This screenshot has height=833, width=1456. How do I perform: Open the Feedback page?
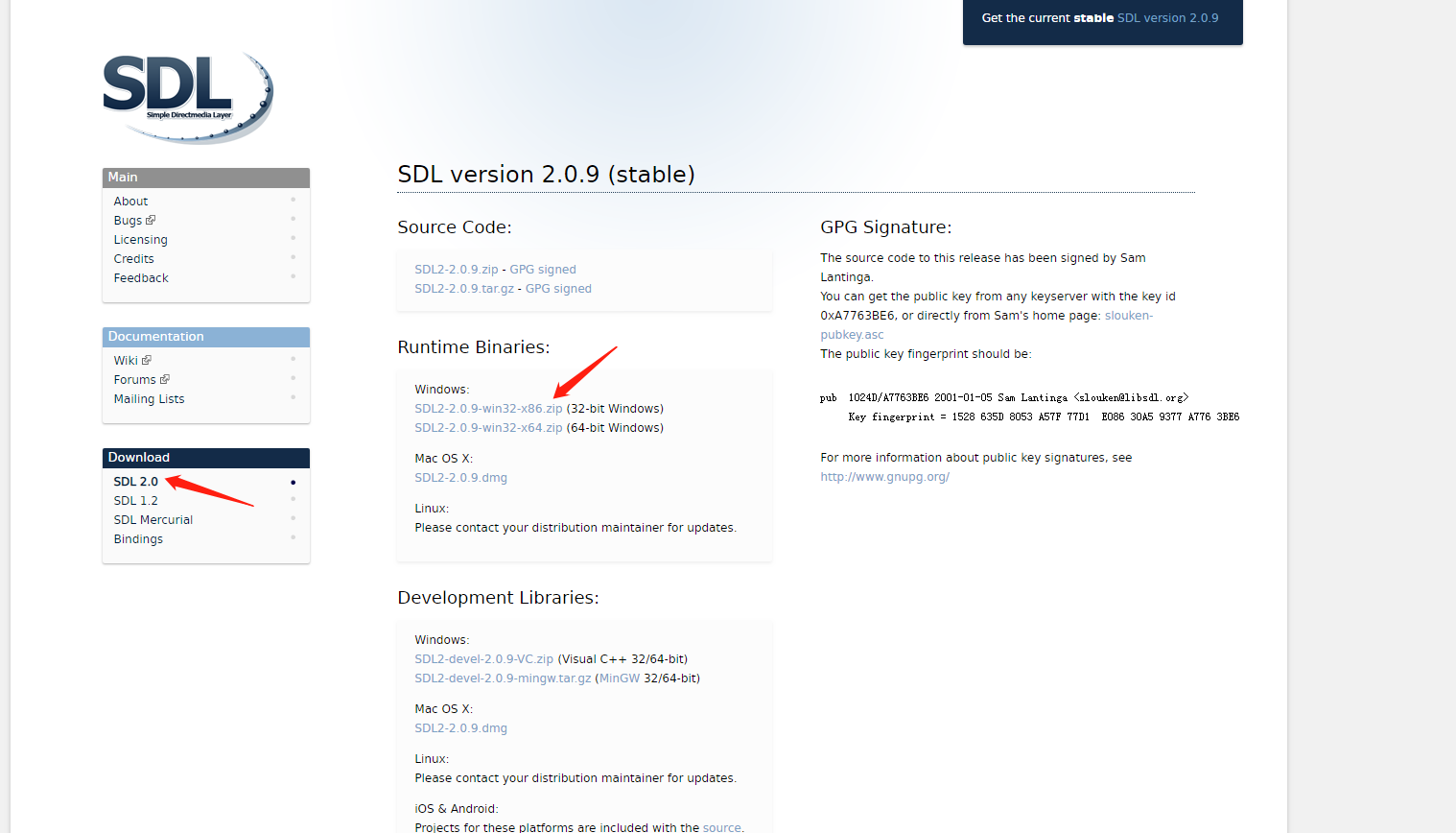[x=141, y=278]
